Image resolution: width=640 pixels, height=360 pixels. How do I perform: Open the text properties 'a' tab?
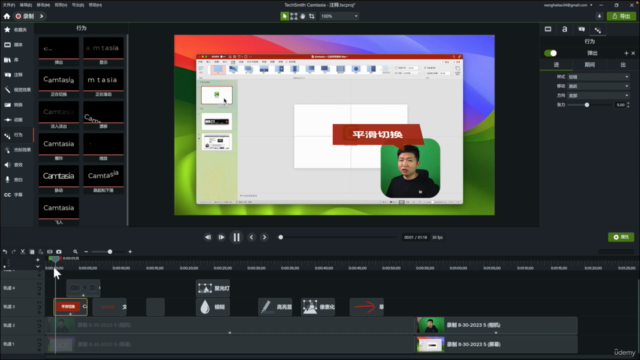pos(564,29)
